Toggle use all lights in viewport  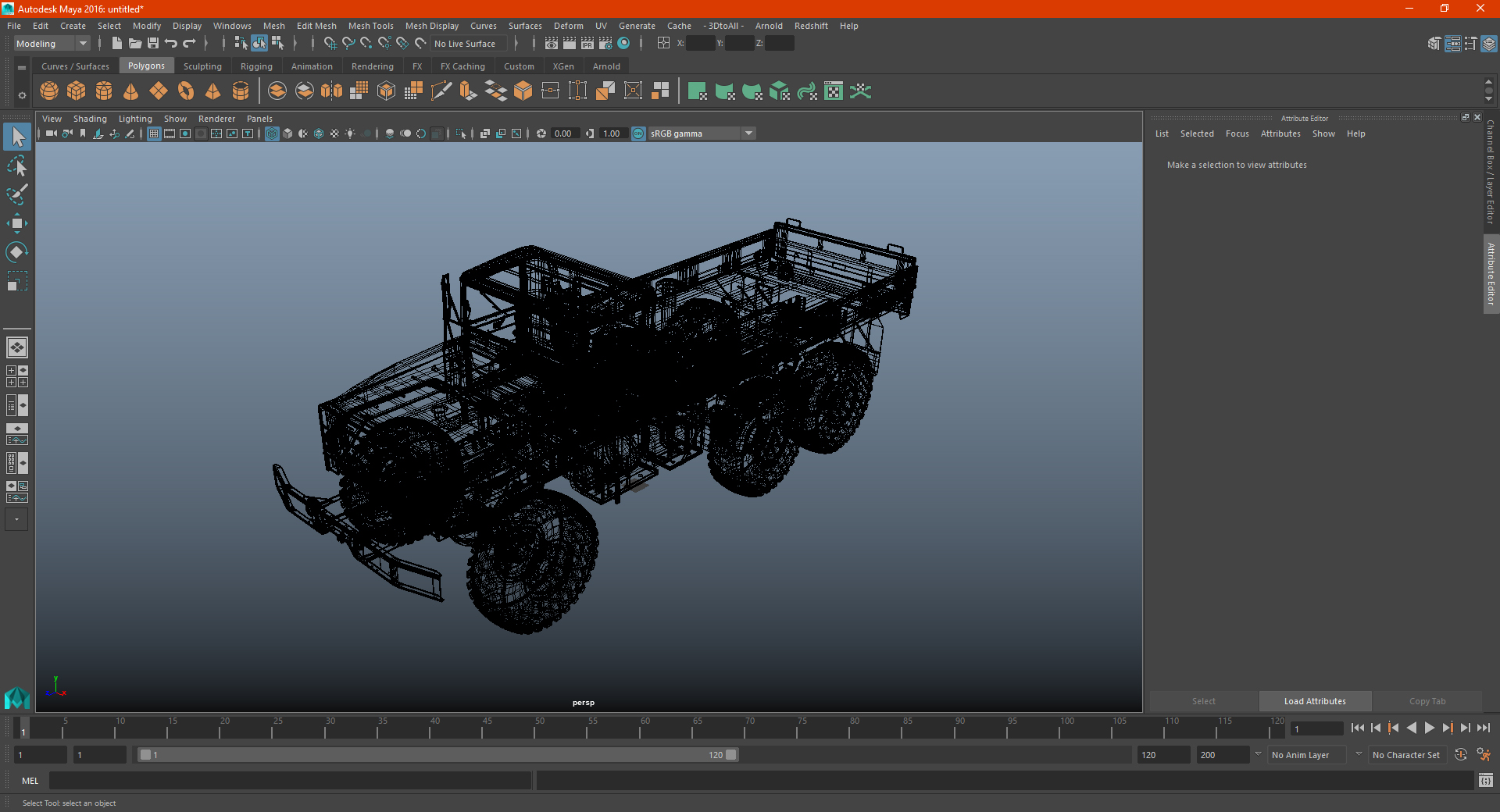pyautogui.click(x=350, y=134)
